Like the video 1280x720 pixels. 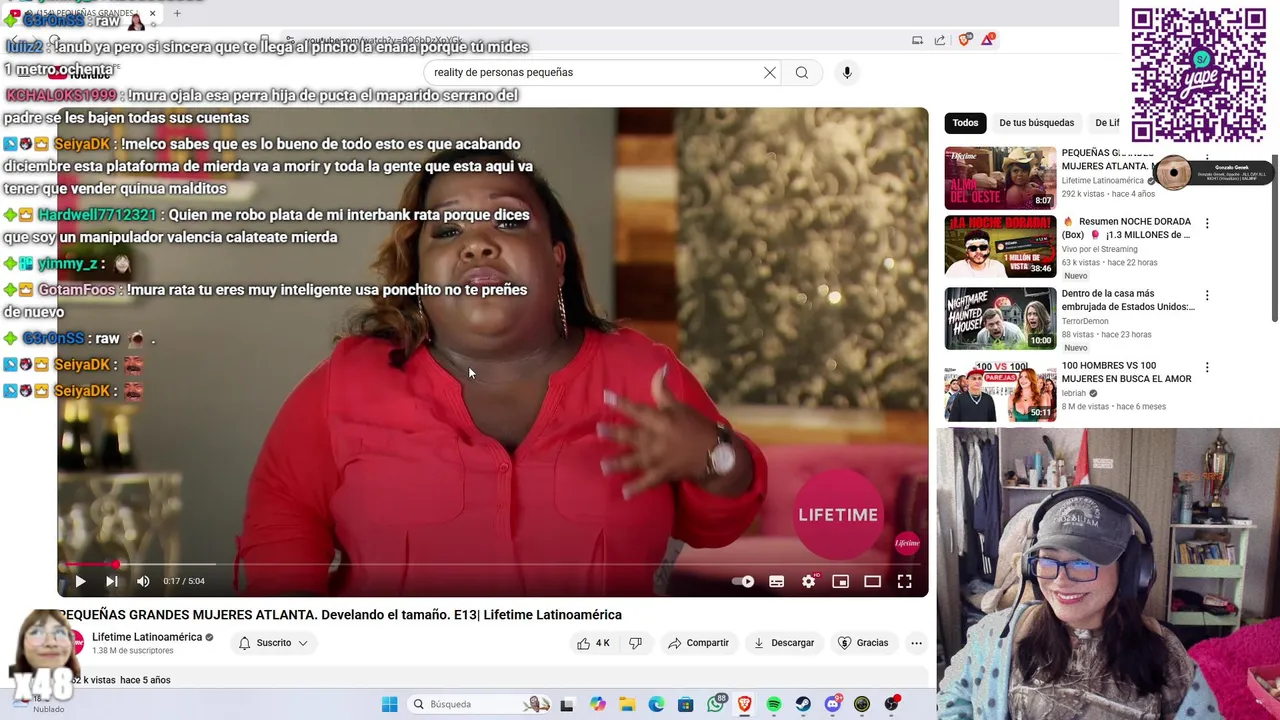pos(593,643)
